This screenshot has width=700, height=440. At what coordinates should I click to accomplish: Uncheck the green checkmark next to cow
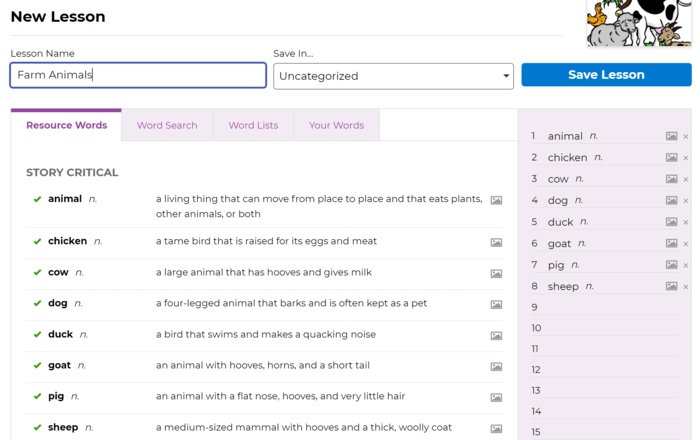[x=37, y=272]
